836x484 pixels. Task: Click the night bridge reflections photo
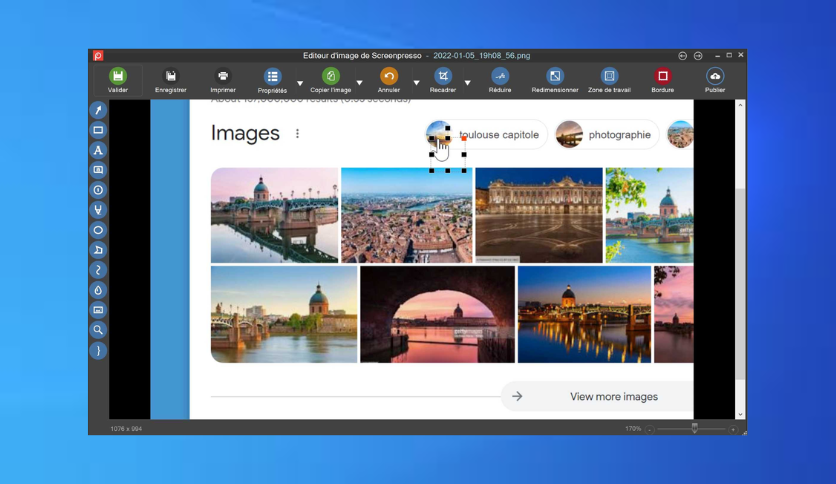pos(584,314)
